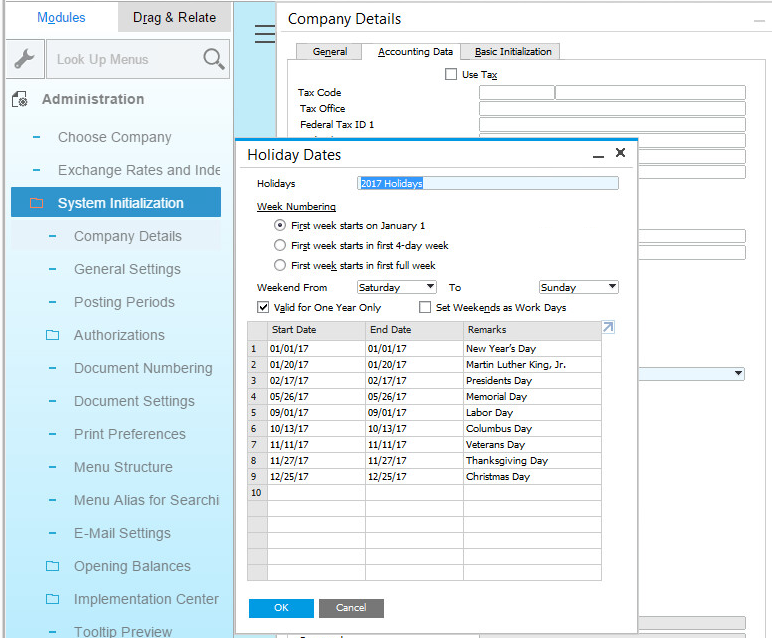This screenshot has height=638, width=772.
Task: Switch to the Basic Initialization tab
Action: (513, 52)
